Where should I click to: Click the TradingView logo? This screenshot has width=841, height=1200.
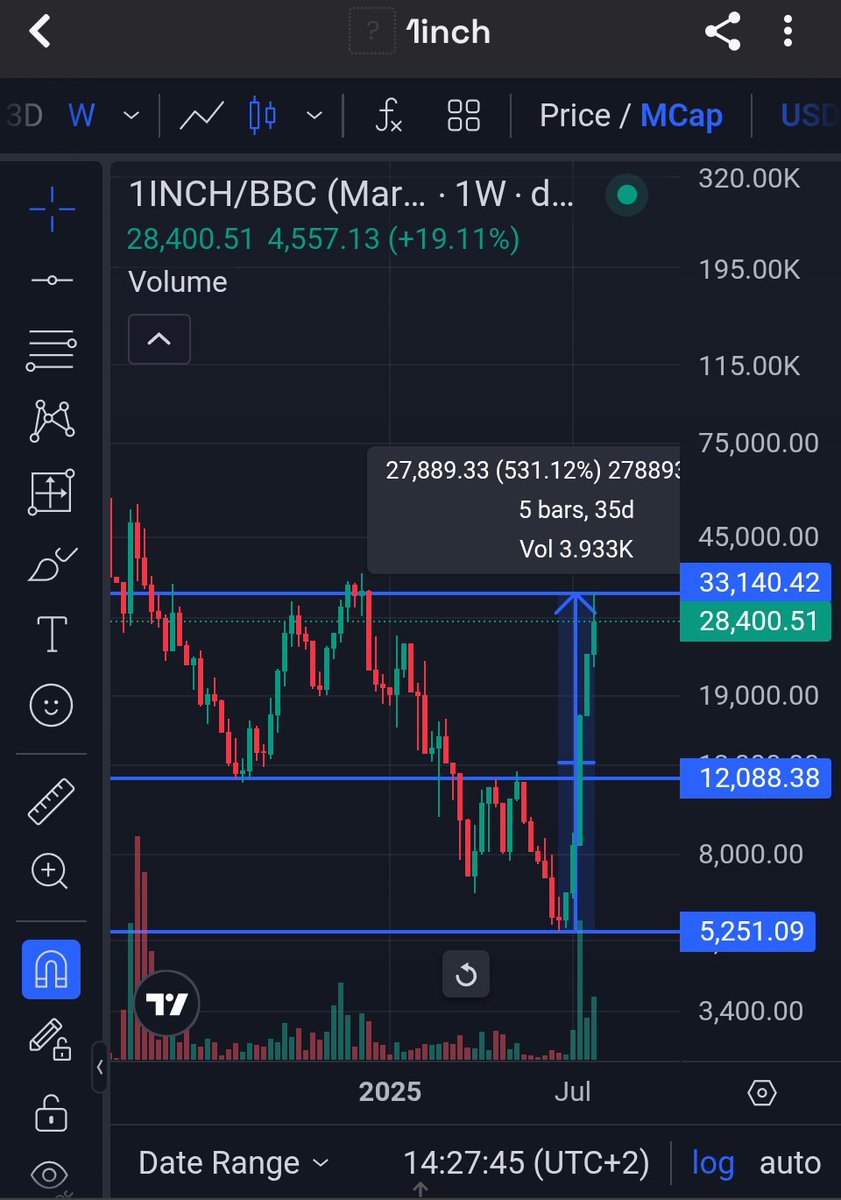click(167, 1004)
